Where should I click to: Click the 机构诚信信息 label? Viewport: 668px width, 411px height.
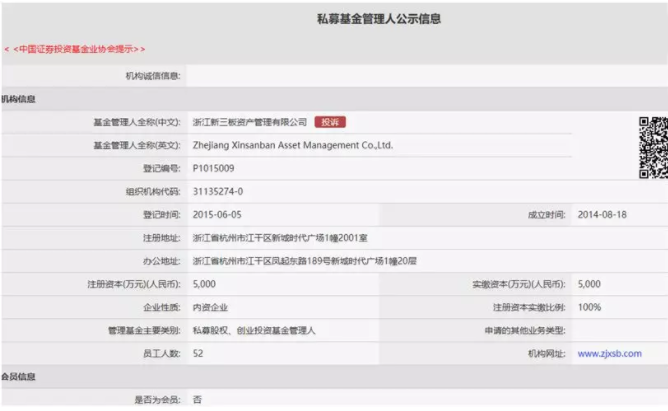coord(148,75)
